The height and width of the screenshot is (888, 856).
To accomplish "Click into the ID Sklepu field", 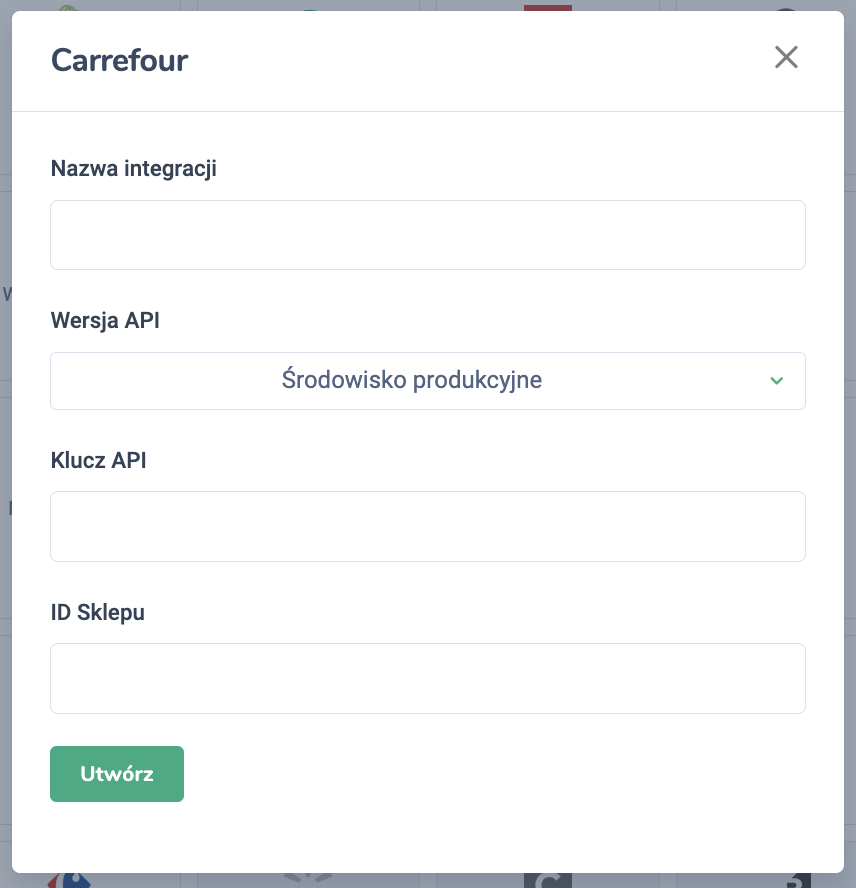I will point(427,678).
